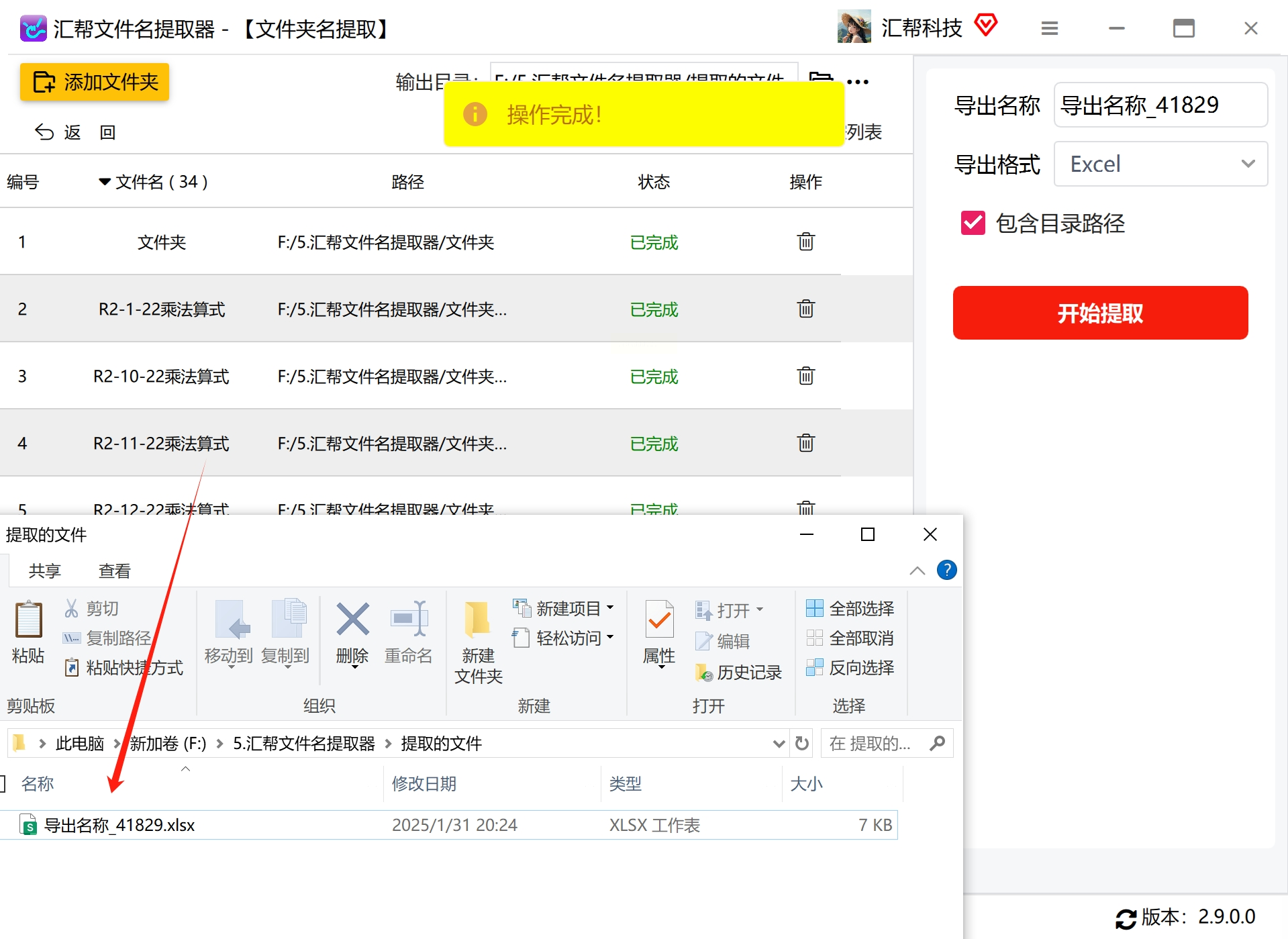Click the 删除 X ribbon button

coord(352,632)
